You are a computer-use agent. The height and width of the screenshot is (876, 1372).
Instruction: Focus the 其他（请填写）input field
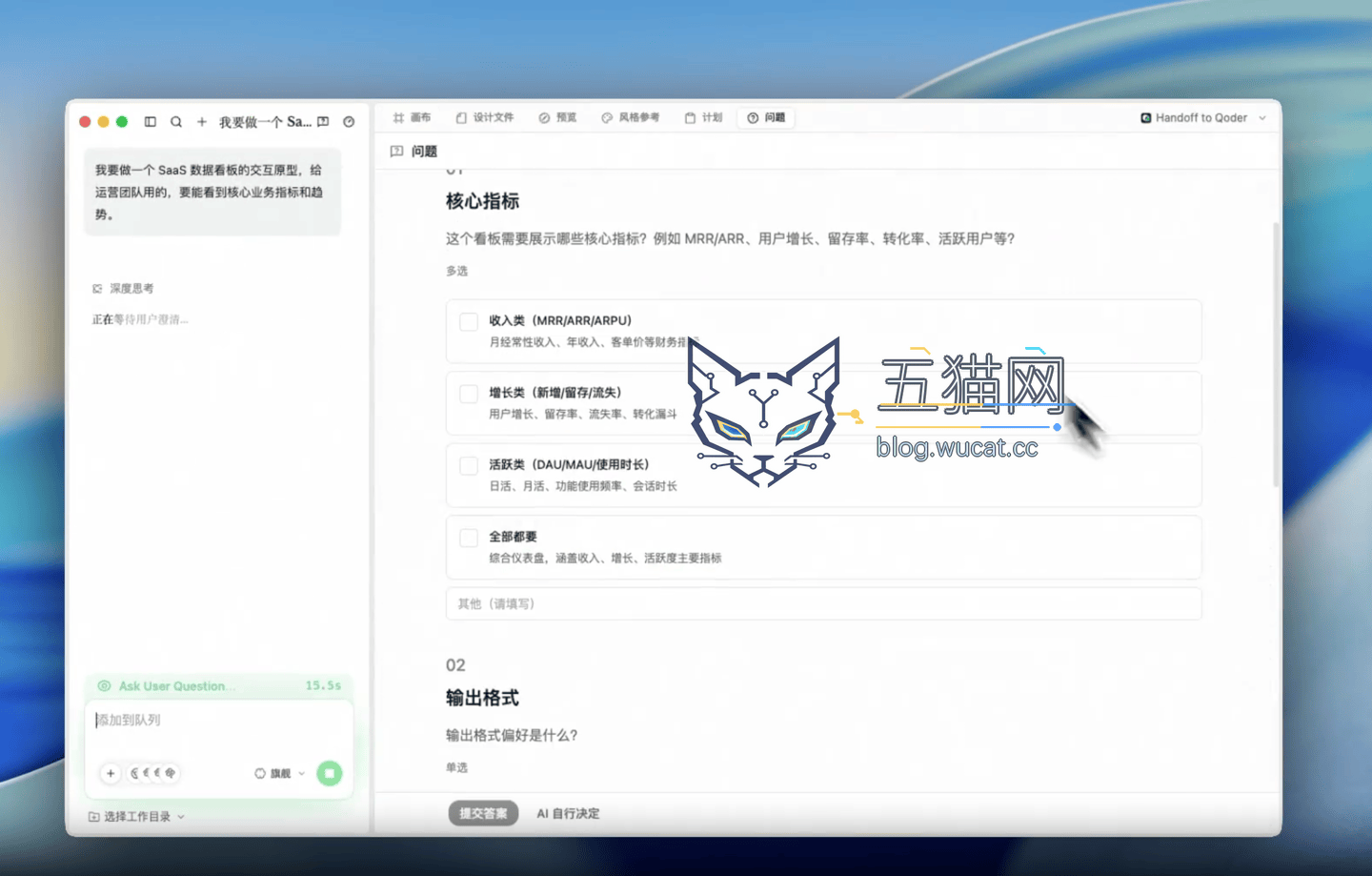823,603
